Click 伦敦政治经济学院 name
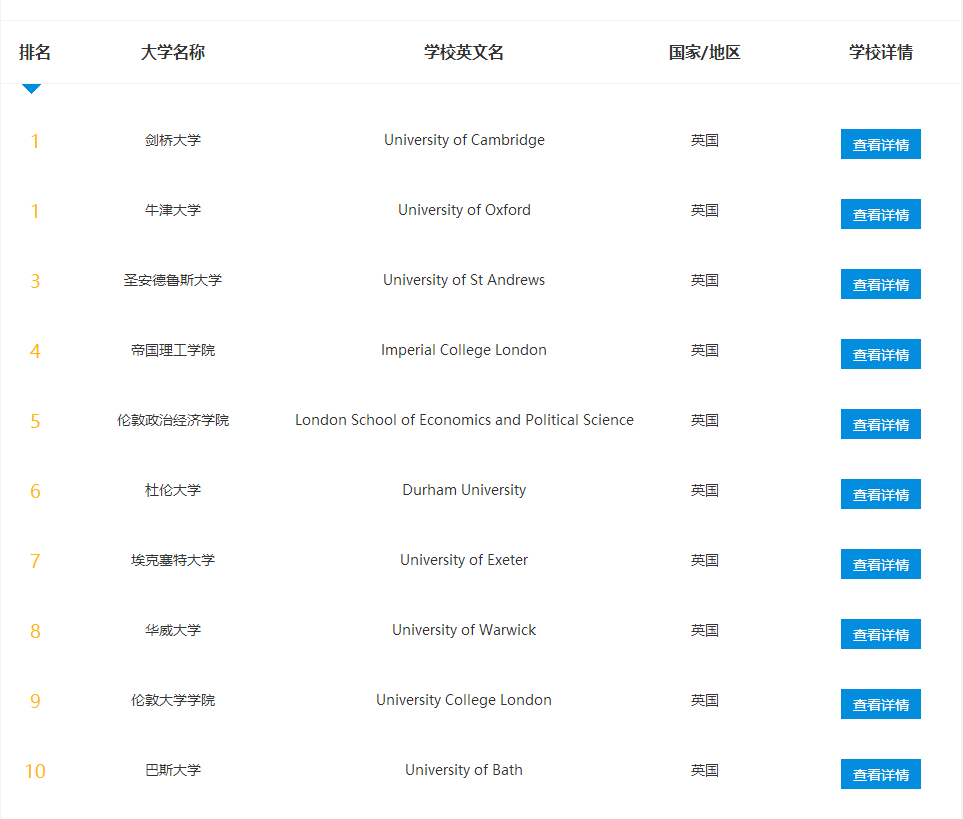The image size is (963, 819). pos(173,421)
